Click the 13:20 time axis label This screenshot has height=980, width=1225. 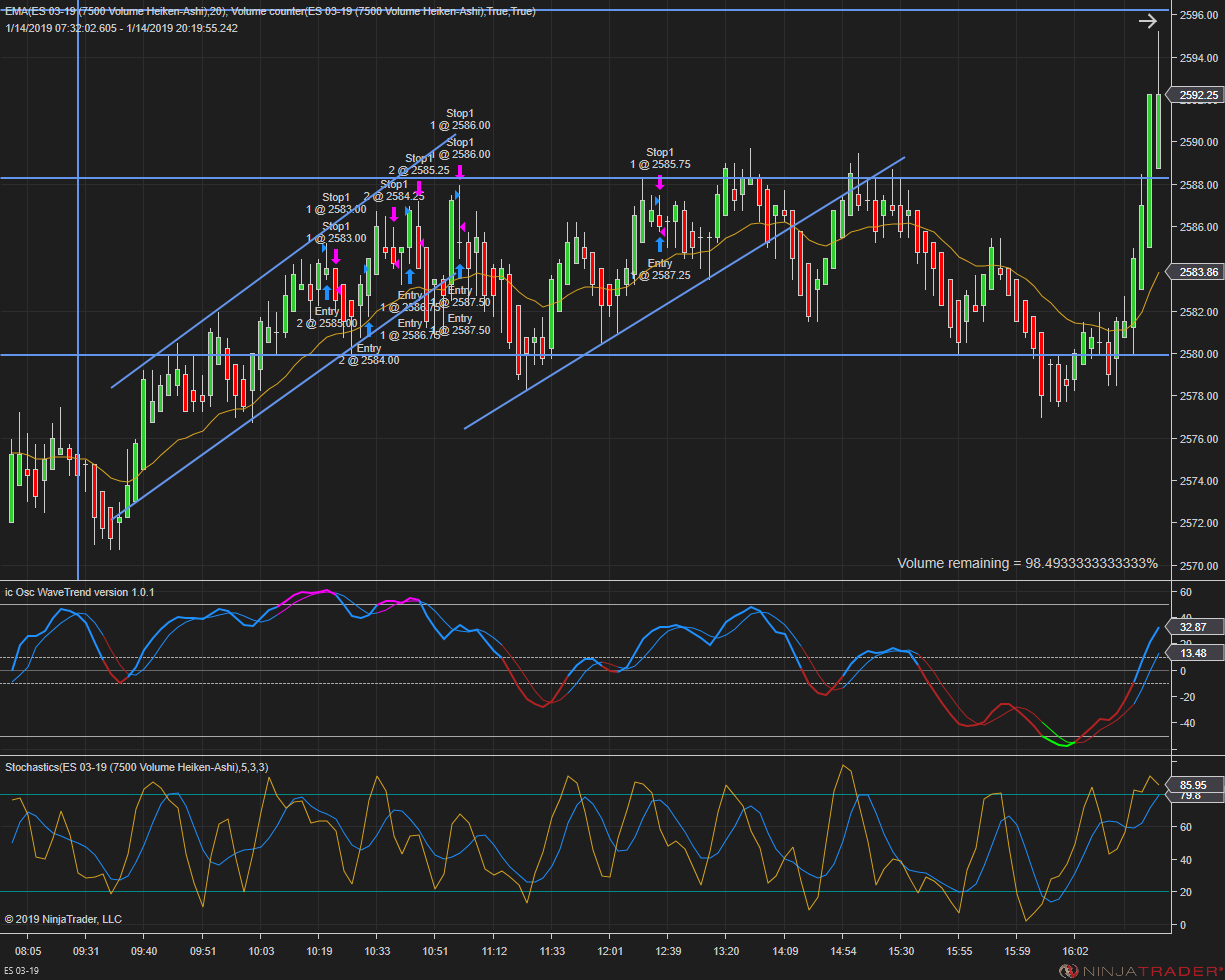[727, 951]
